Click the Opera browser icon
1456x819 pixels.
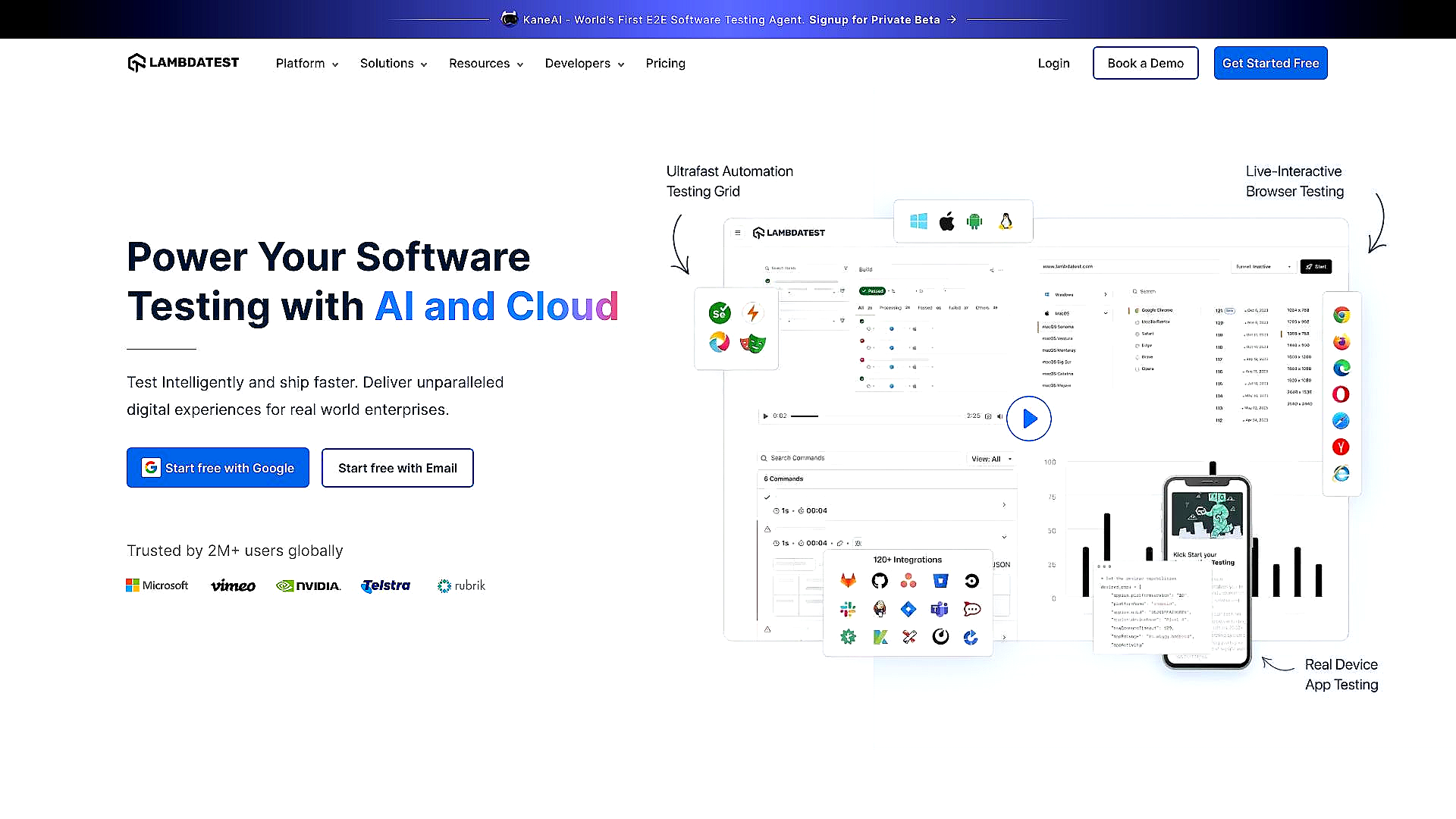(x=1341, y=394)
